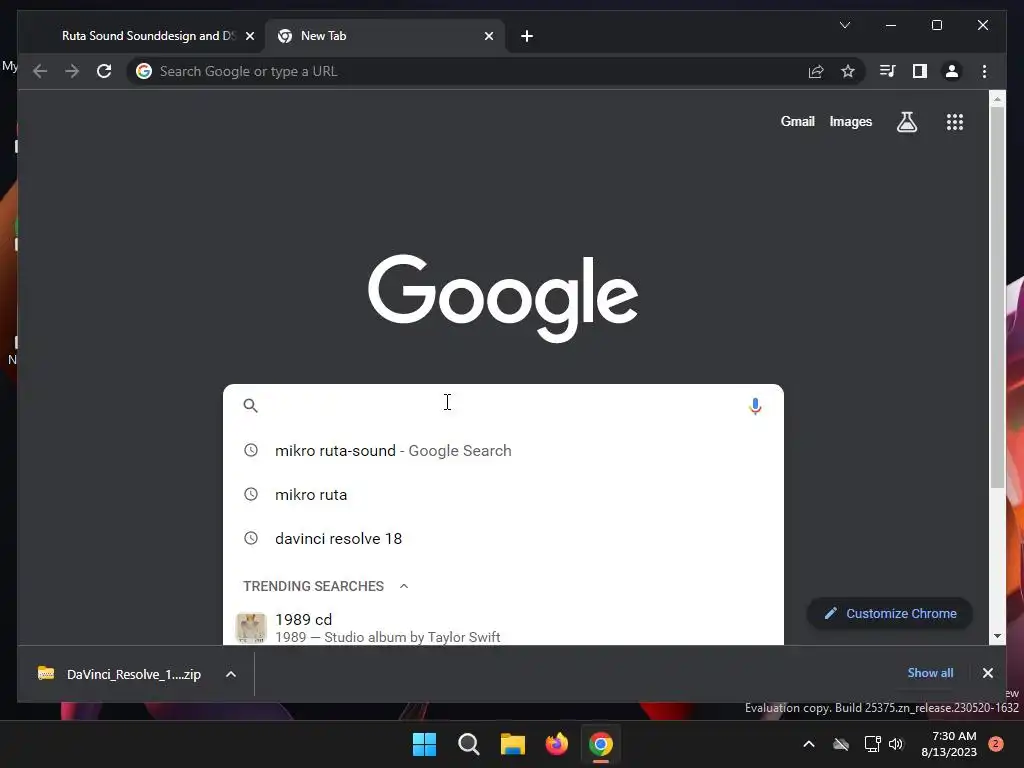Open the volume speaker tray icon
1024x768 pixels.
pos(896,744)
